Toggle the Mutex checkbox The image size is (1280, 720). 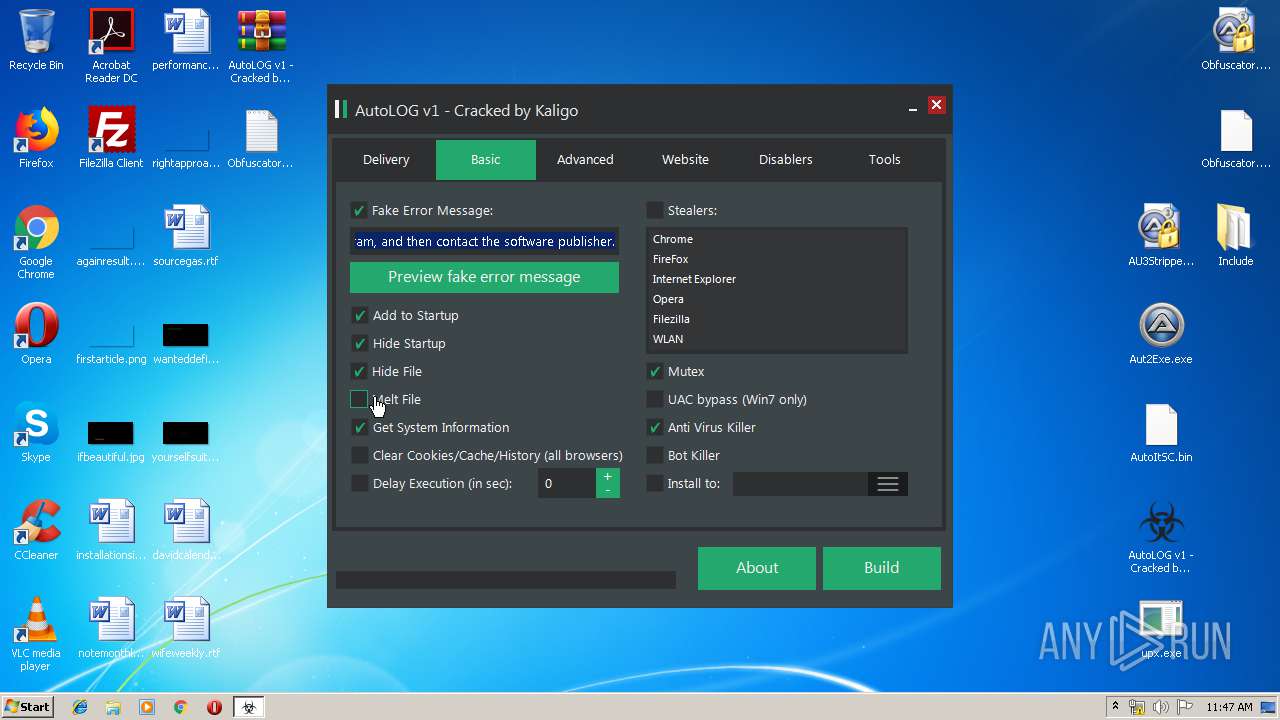(654, 371)
